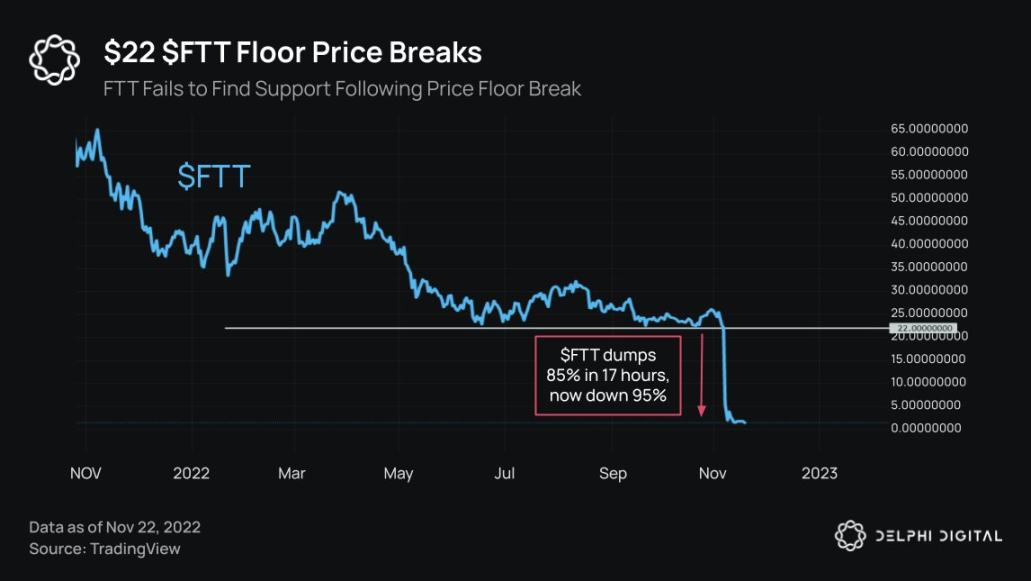Screen dimensions: 1031x581
Task: Select the Jul label on time axis
Action: [504, 473]
